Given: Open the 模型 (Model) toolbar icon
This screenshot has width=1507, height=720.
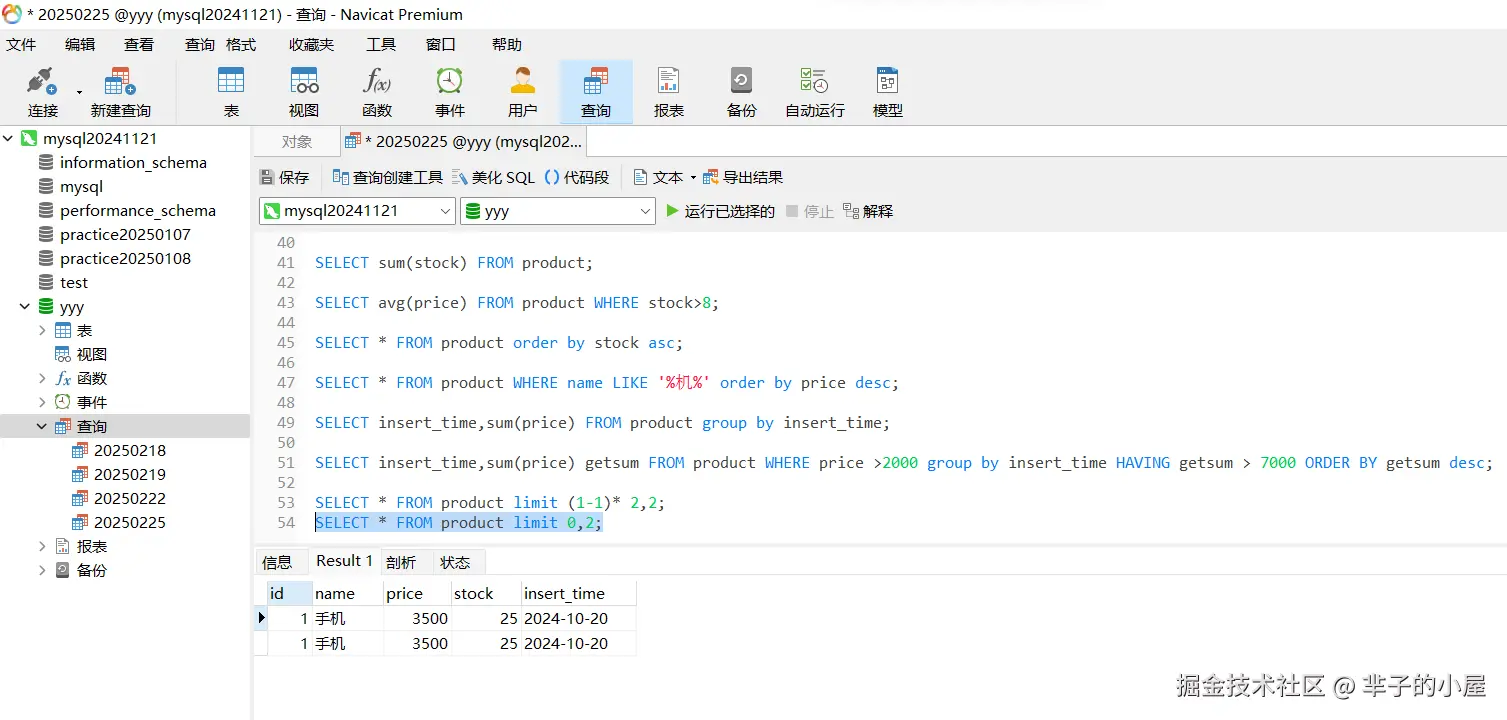Looking at the screenshot, I should [x=888, y=92].
